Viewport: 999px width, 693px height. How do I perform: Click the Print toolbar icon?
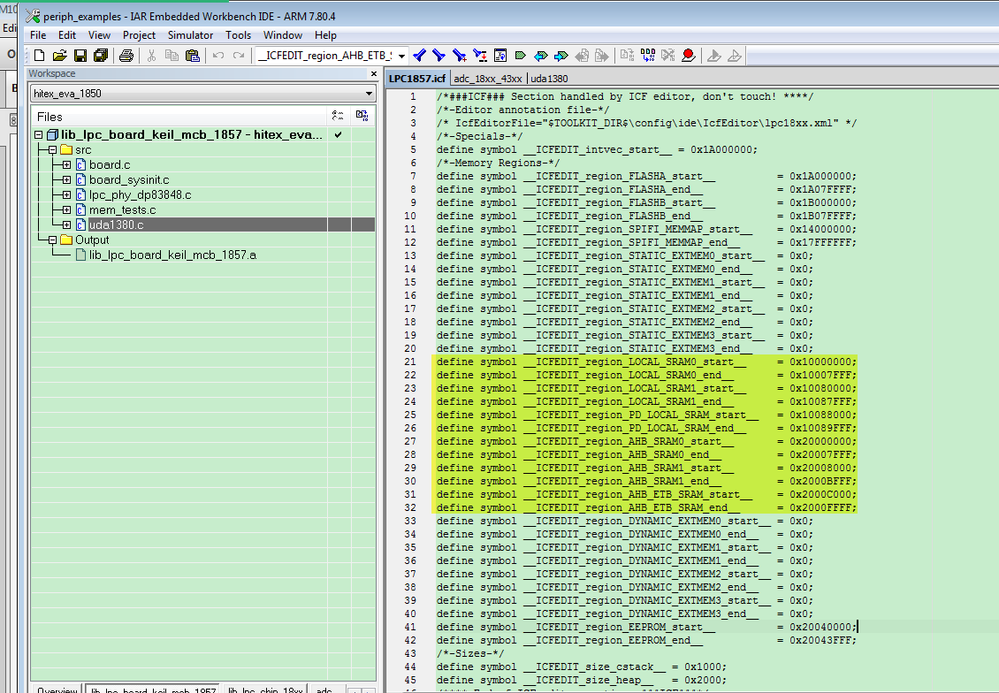coord(126,56)
